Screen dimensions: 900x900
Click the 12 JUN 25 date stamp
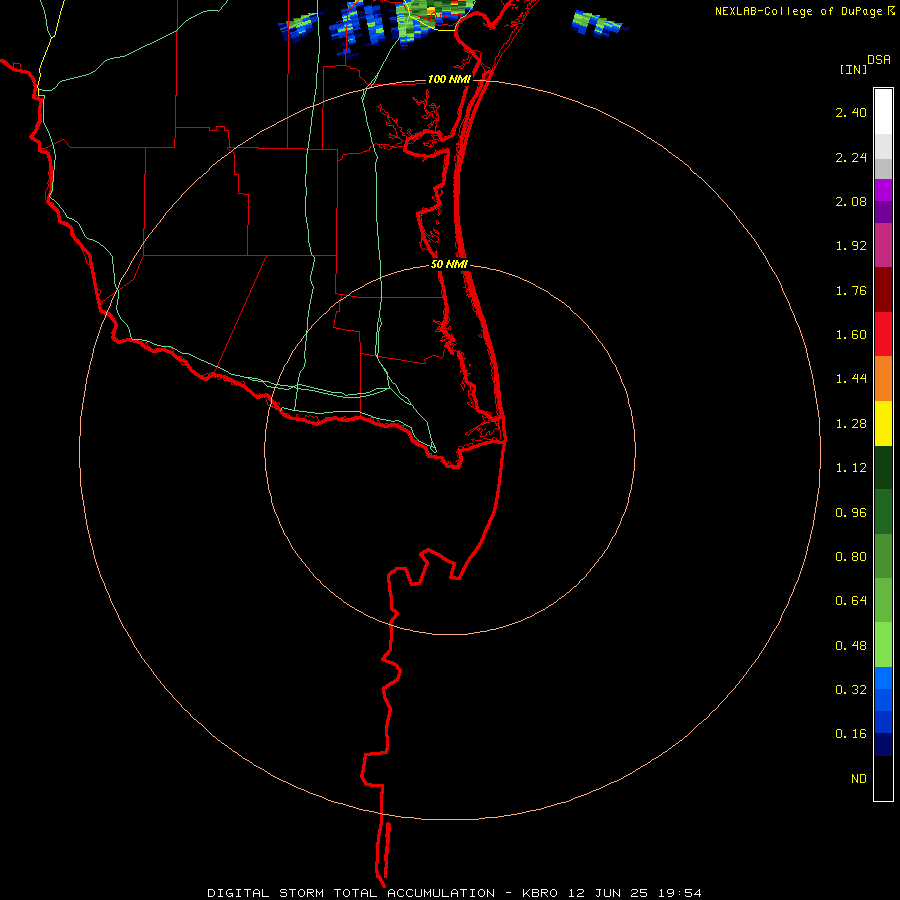pos(608,893)
